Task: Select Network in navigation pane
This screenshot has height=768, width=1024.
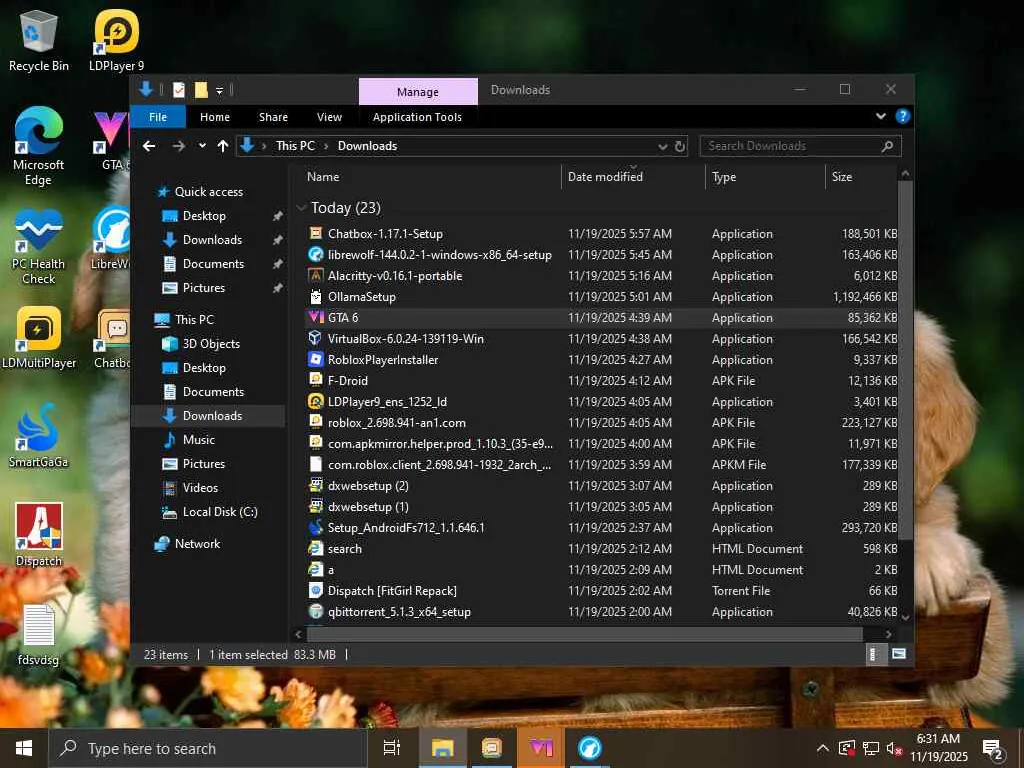Action: coord(197,543)
